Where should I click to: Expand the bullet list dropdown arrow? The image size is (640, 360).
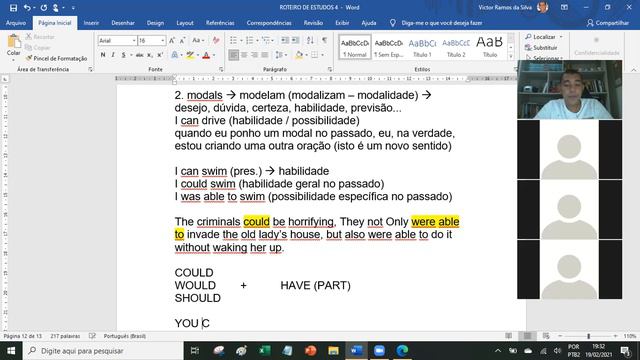(x=241, y=40)
